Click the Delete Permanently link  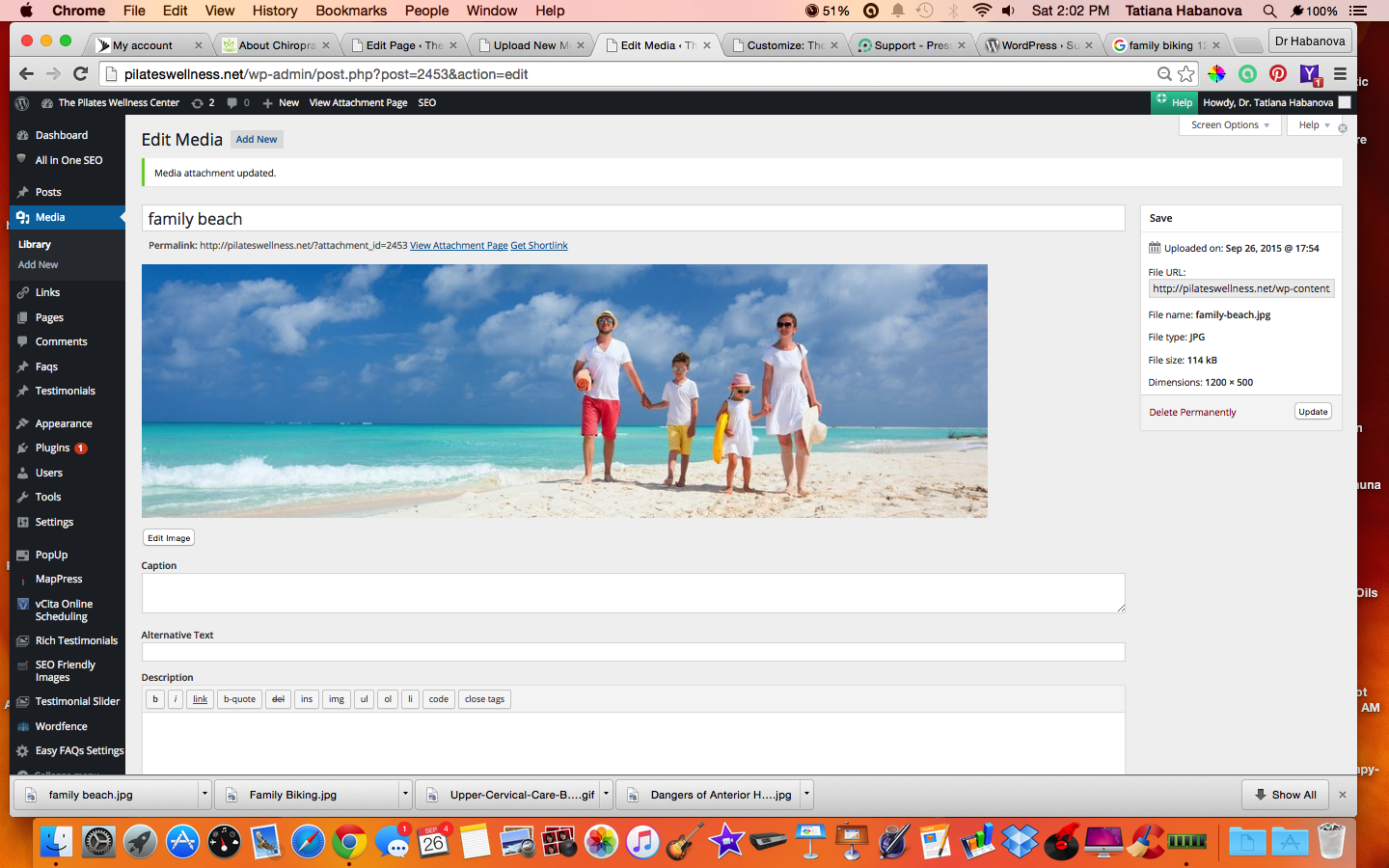1192,412
